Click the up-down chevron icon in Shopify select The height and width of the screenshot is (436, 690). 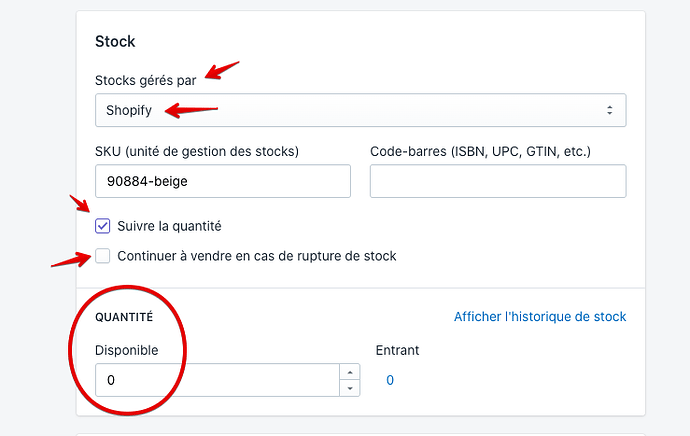coord(609,110)
